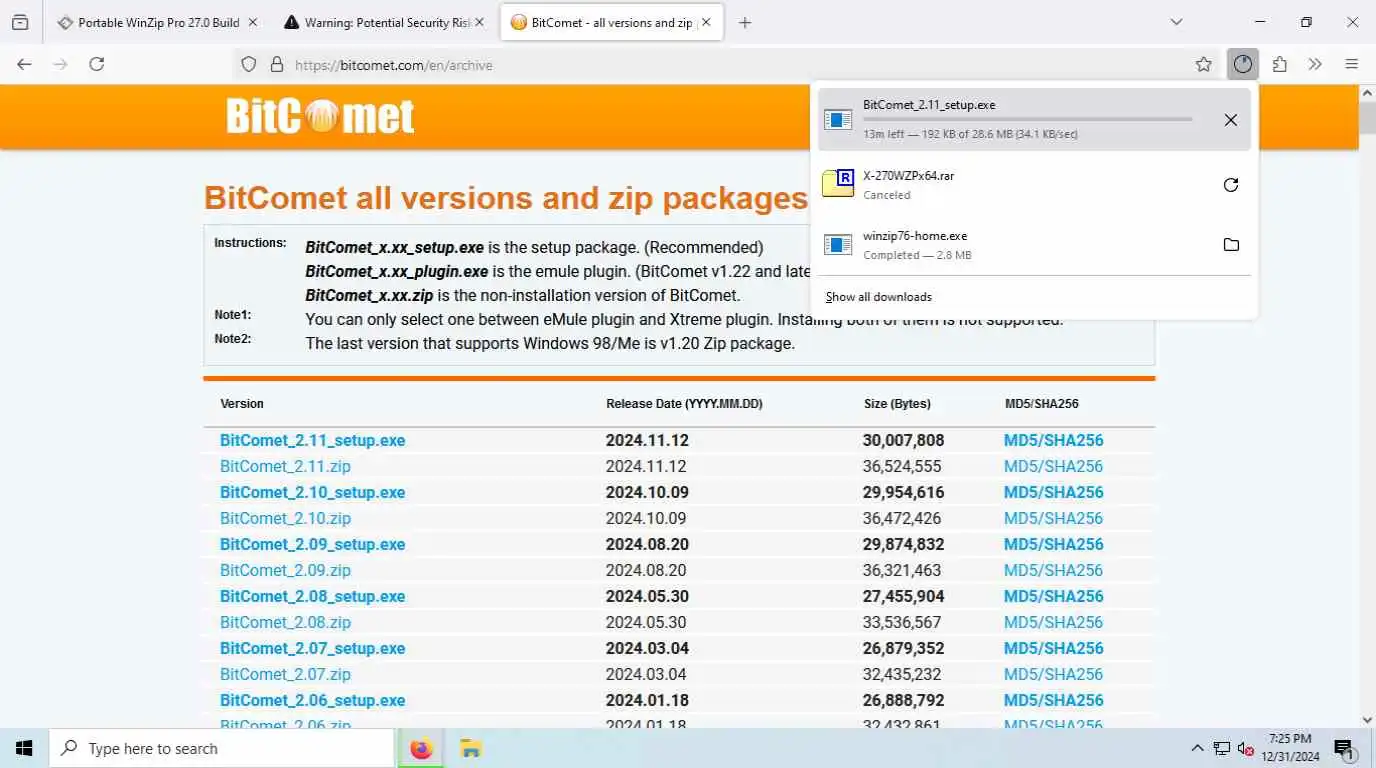
Task: Bookmark this page with the star
Action: tap(1204, 64)
